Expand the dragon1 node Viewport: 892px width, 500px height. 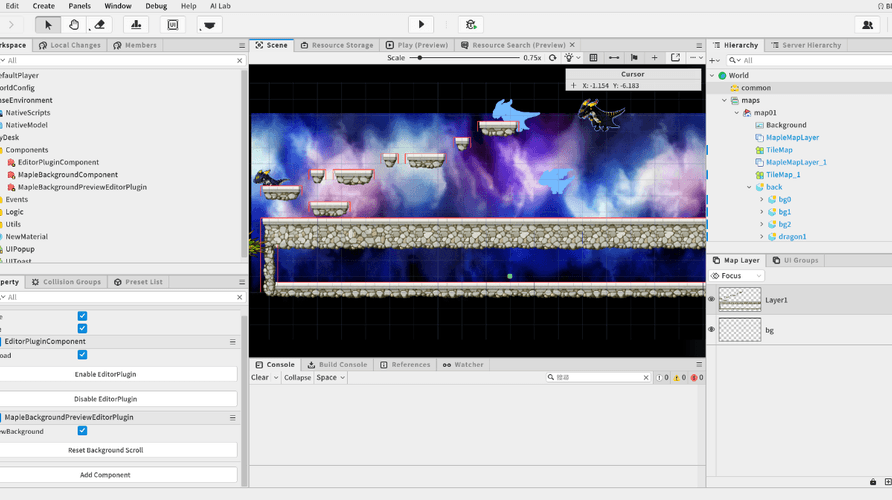pyautogui.click(x=762, y=237)
